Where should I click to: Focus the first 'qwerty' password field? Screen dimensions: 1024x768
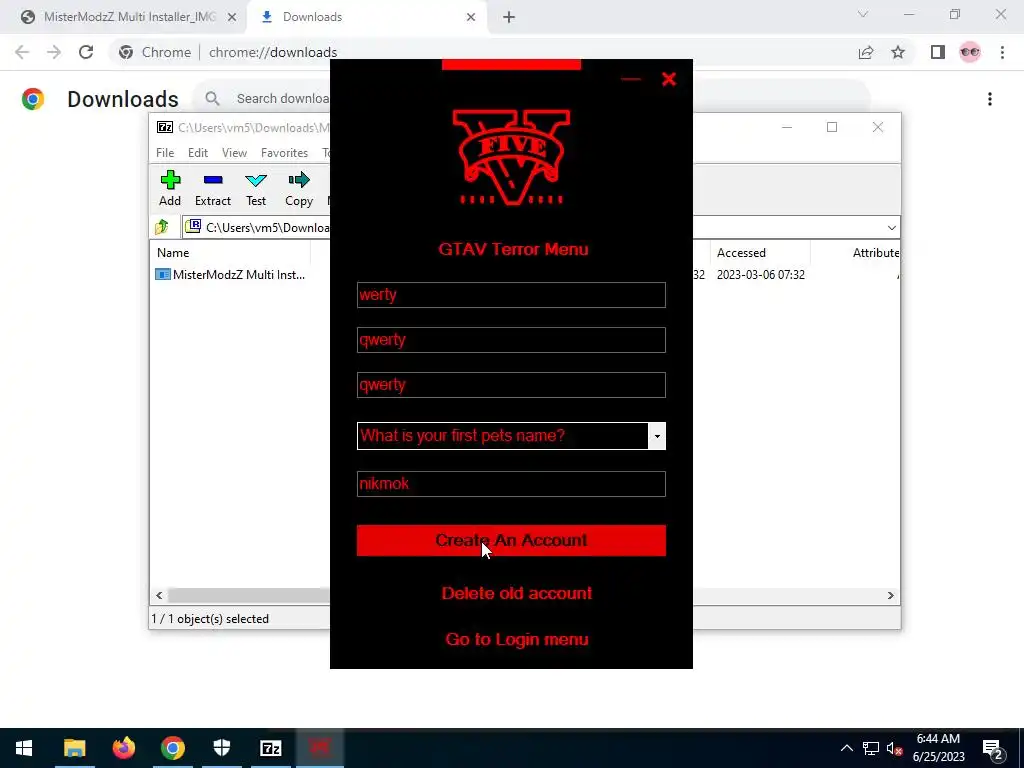[511, 340]
